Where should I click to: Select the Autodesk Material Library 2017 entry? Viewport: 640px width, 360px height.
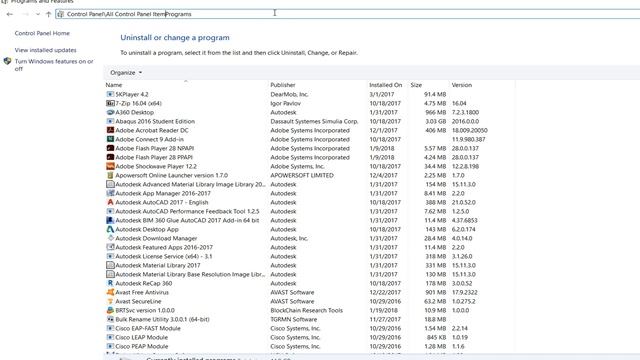pyautogui.click(x=158, y=265)
